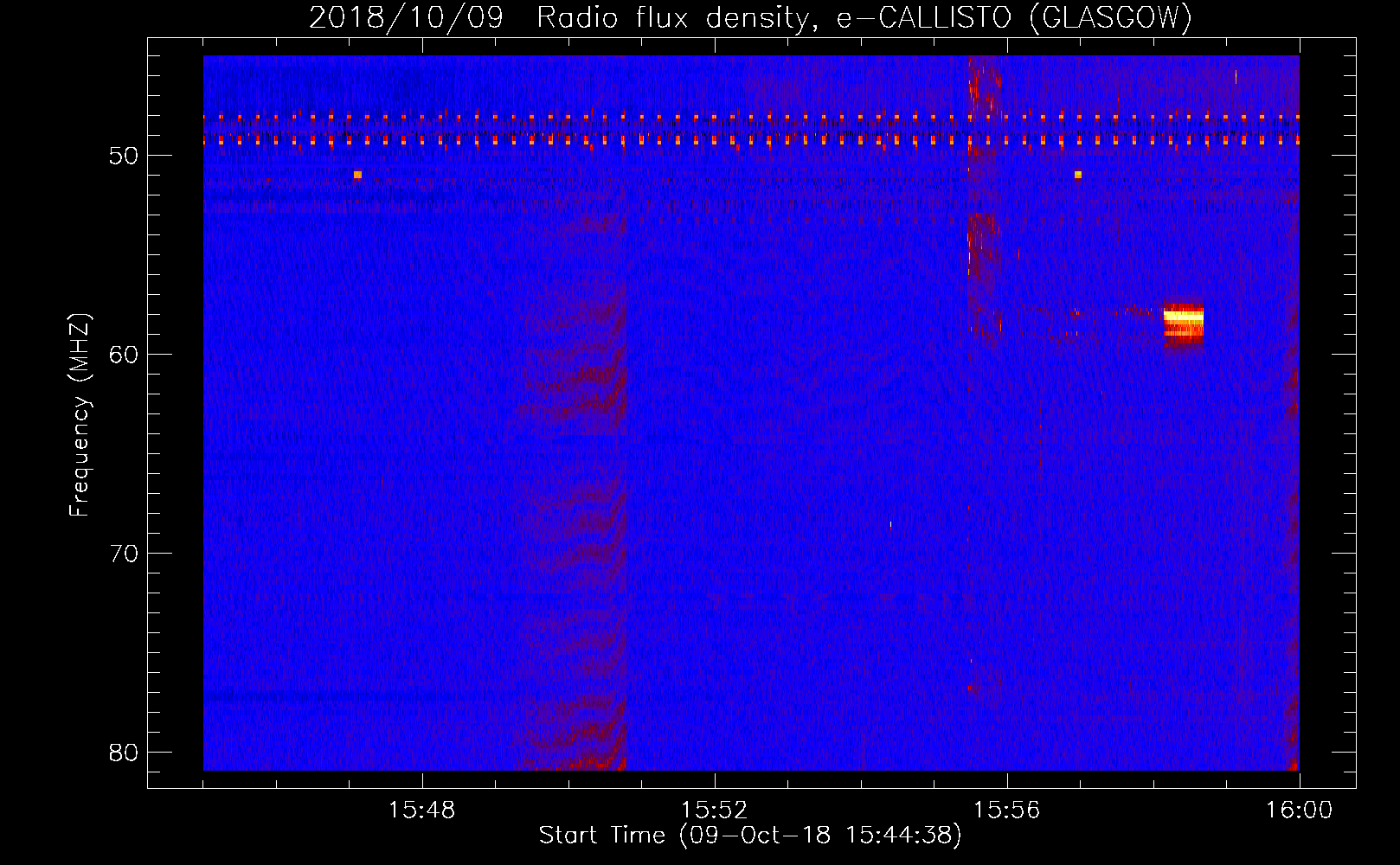Click the 50 frequency tick label
Screen dimensions: 1400x865
click(124, 156)
